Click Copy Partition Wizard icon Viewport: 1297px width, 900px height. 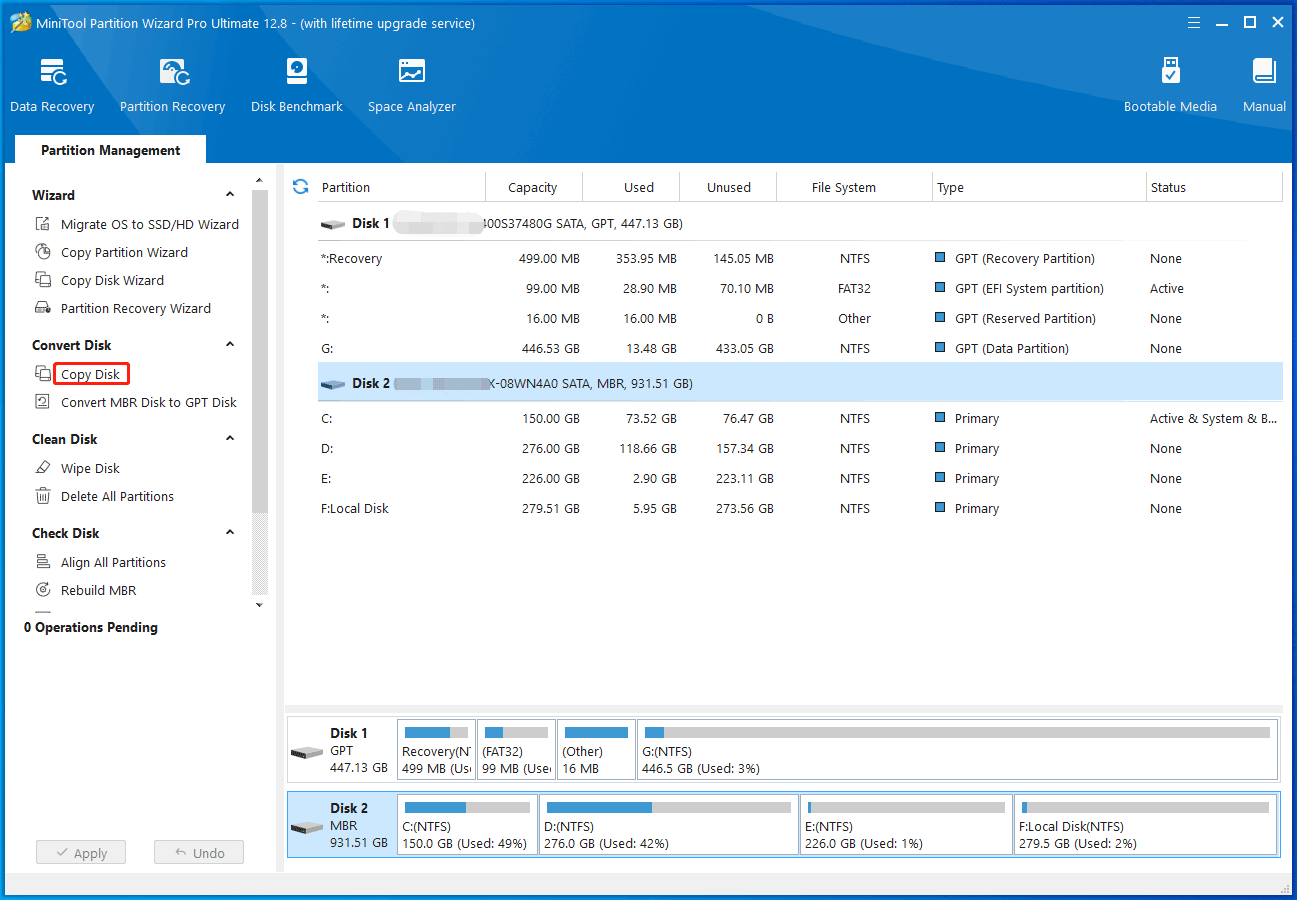pyautogui.click(x=43, y=252)
